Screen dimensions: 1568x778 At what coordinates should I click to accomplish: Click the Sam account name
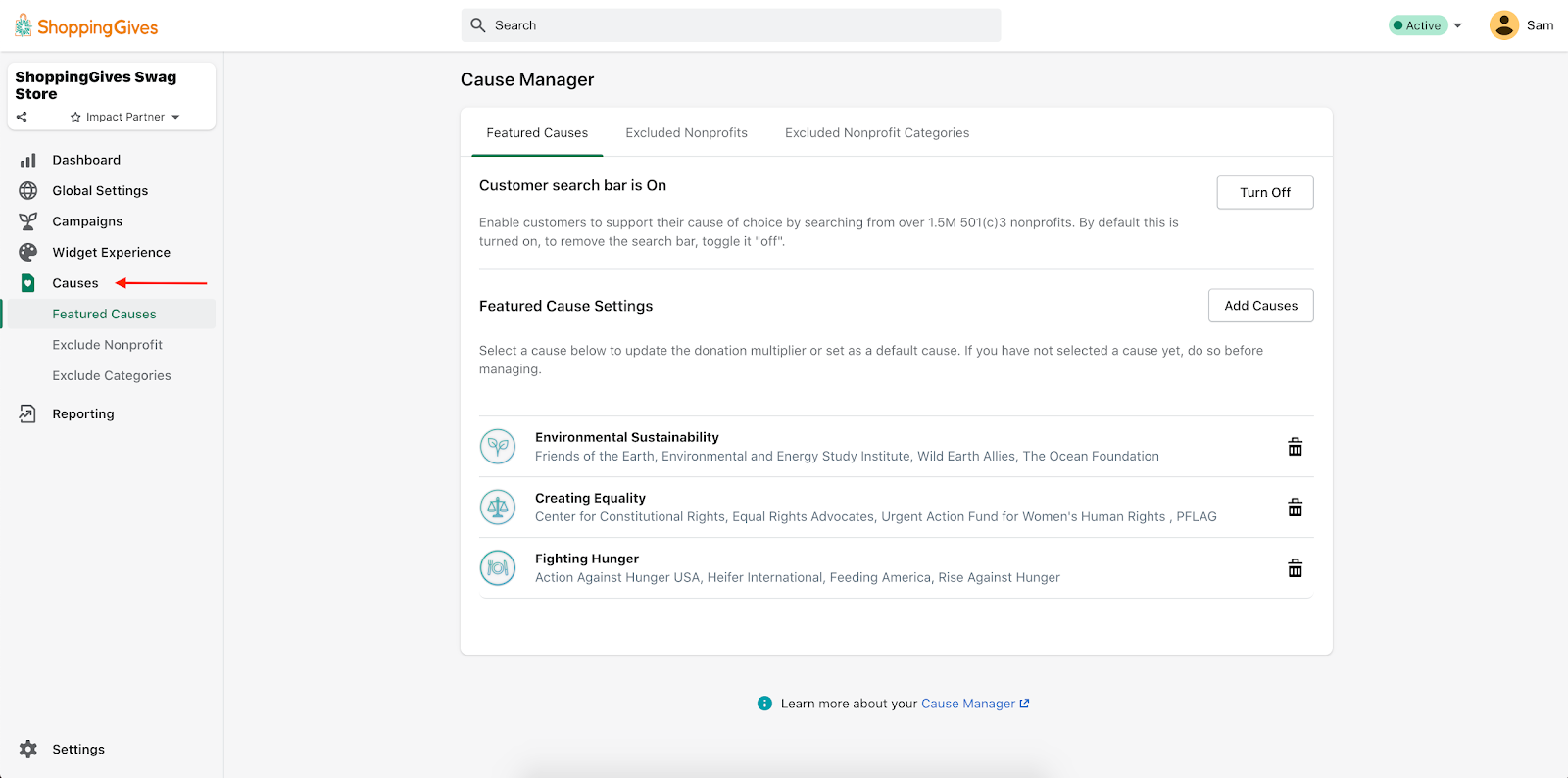tap(1540, 25)
